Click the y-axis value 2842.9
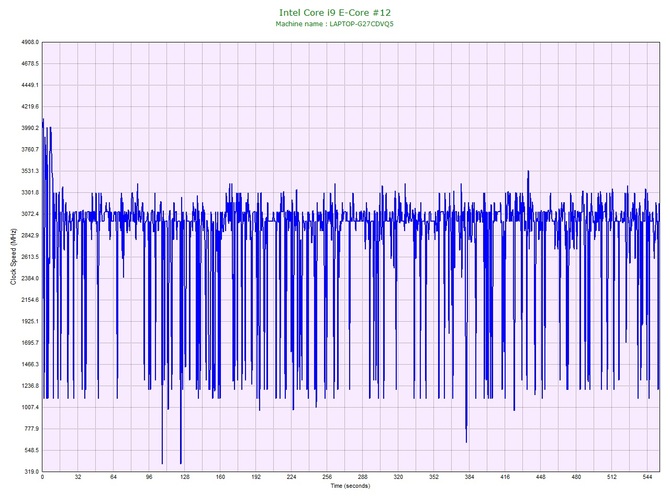Image resolution: width=670 pixels, height=503 pixels. pos(30,235)
